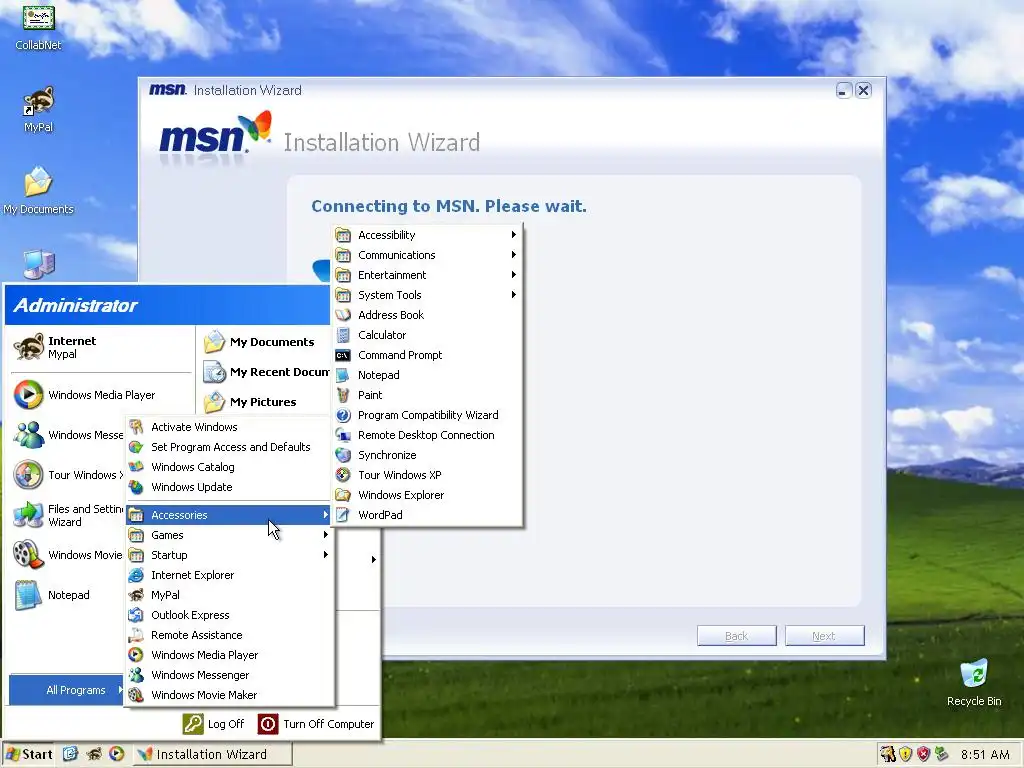1024x768 pixels.
Task: Open My Recent Documents in Start menu
Action: pos(264,372)
